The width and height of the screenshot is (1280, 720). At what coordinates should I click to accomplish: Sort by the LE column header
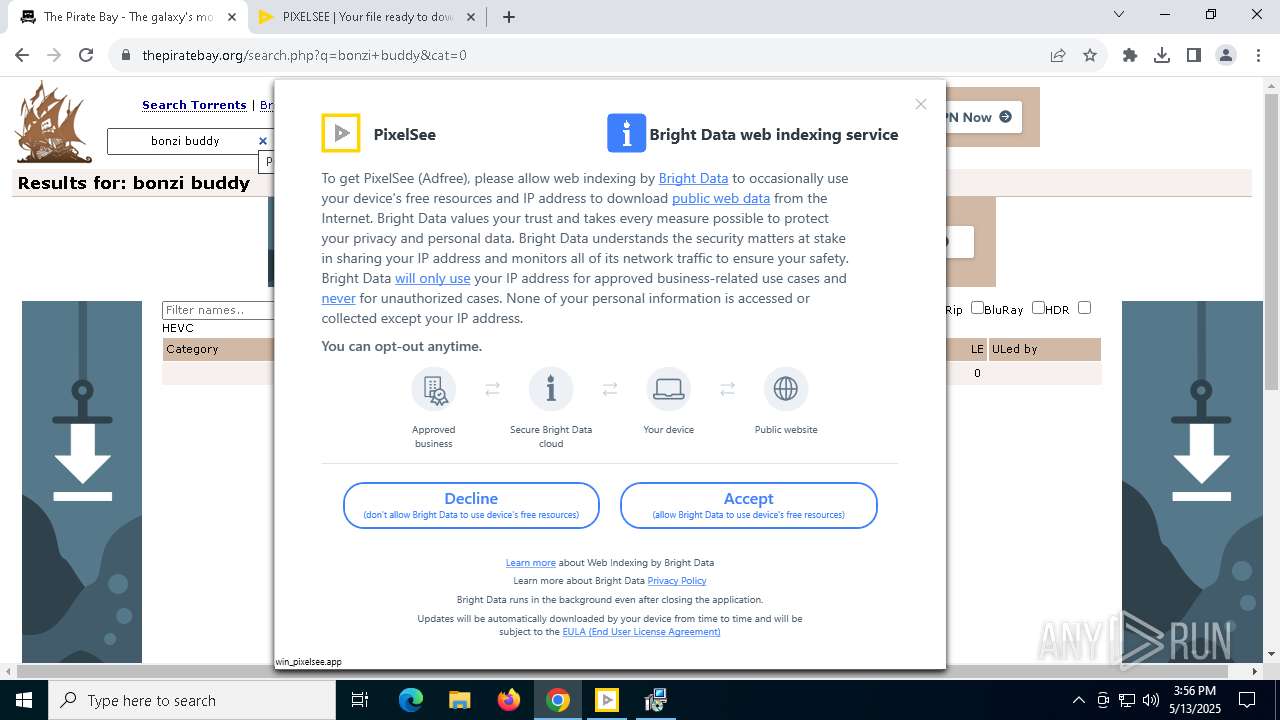977,349
